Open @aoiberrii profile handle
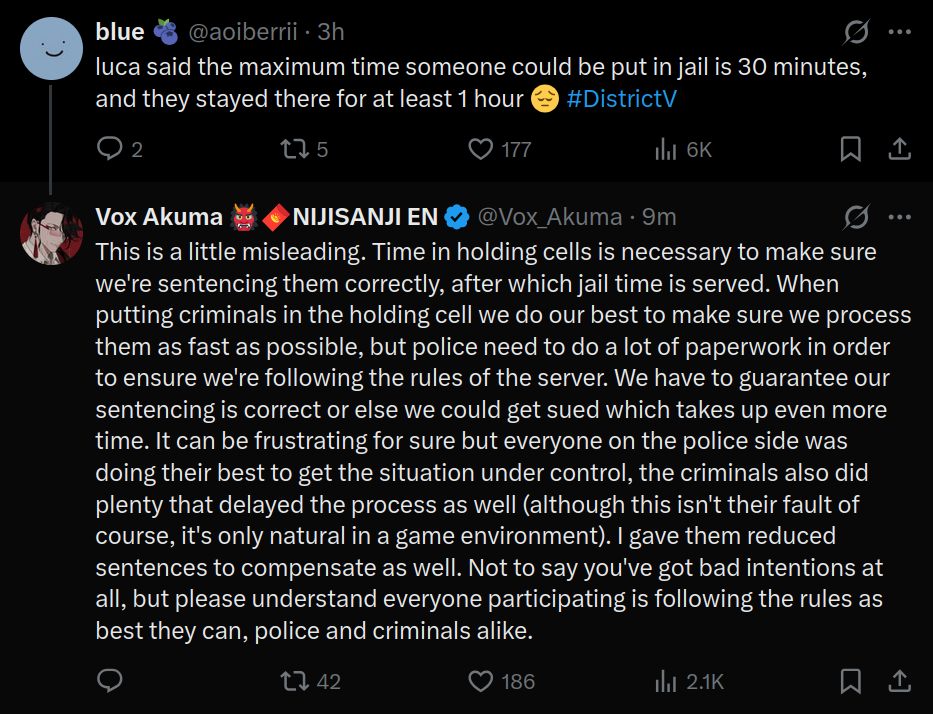The width and height of the screenshot is (933, 714). pyautogui.click(x=243, y=32)
